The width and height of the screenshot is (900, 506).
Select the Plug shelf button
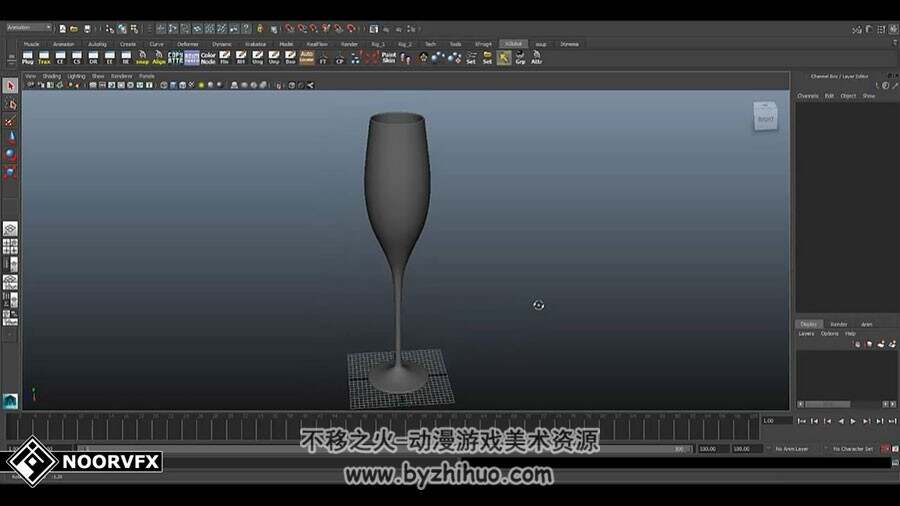pyautogui.click(x=28, y=57)
